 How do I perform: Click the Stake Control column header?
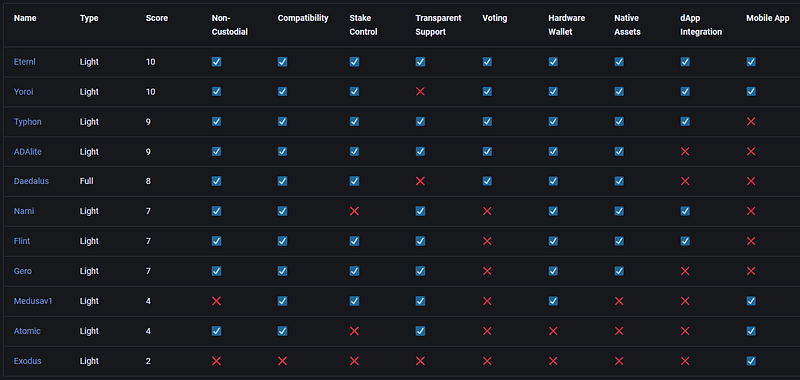tap(363, 25)
